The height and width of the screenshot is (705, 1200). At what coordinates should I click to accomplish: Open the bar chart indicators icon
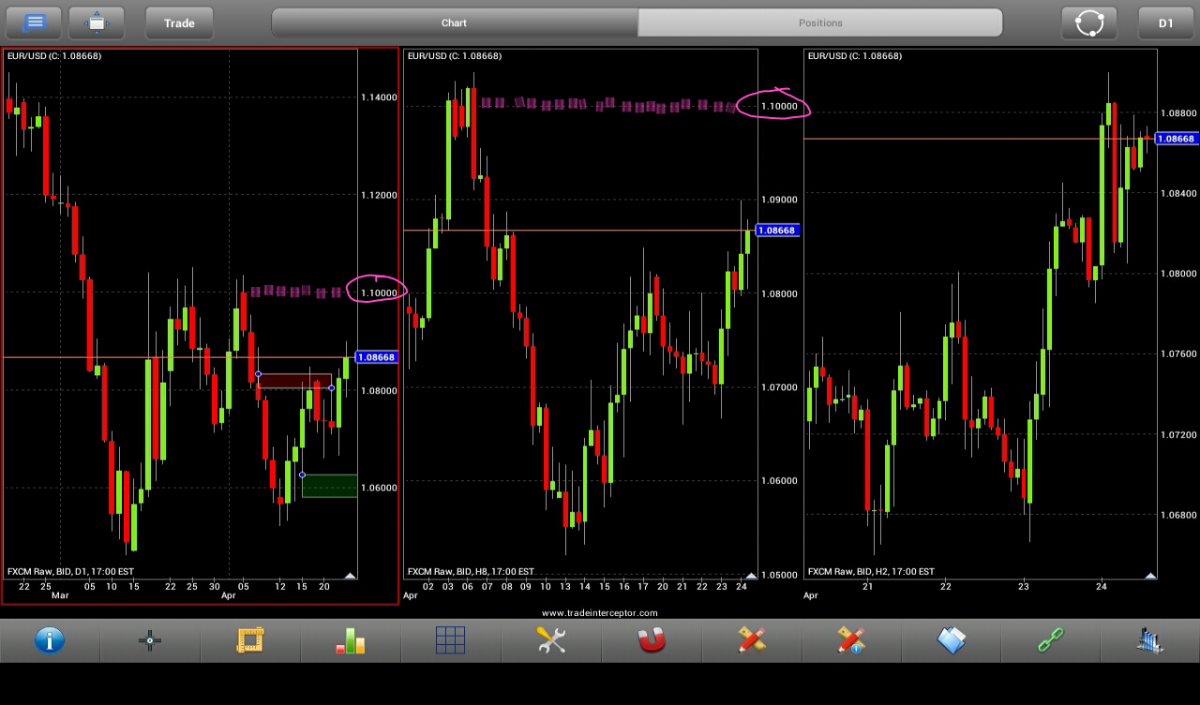pyautogui.click(x=350, y=640)
